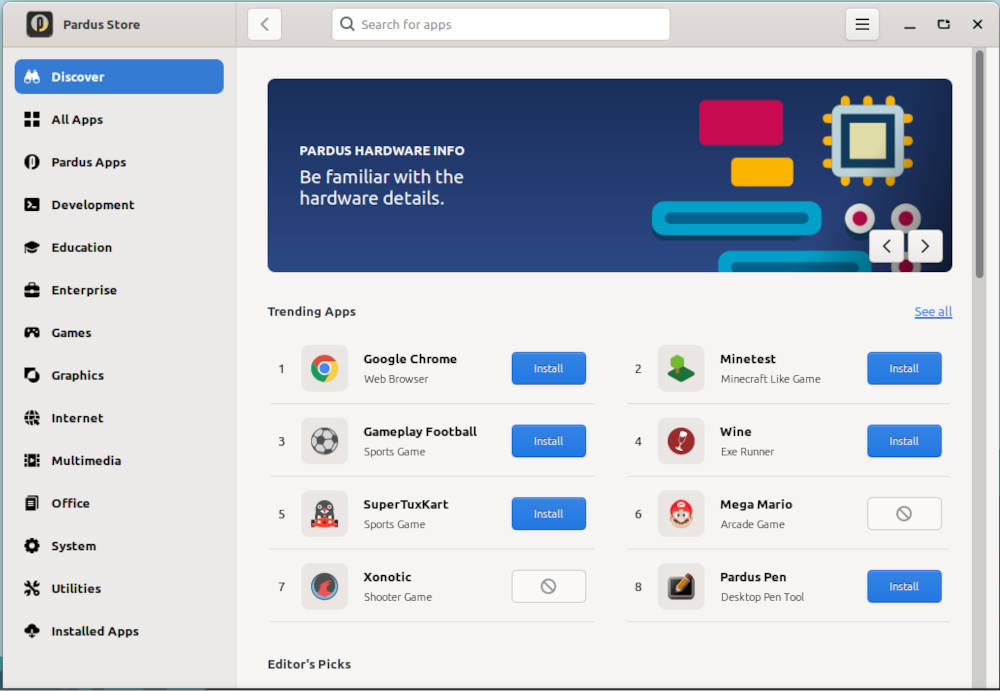Viewport: 1000px width, 691px height.
Task: Open the Mega Mario app icon
Action: click(681, 514)
